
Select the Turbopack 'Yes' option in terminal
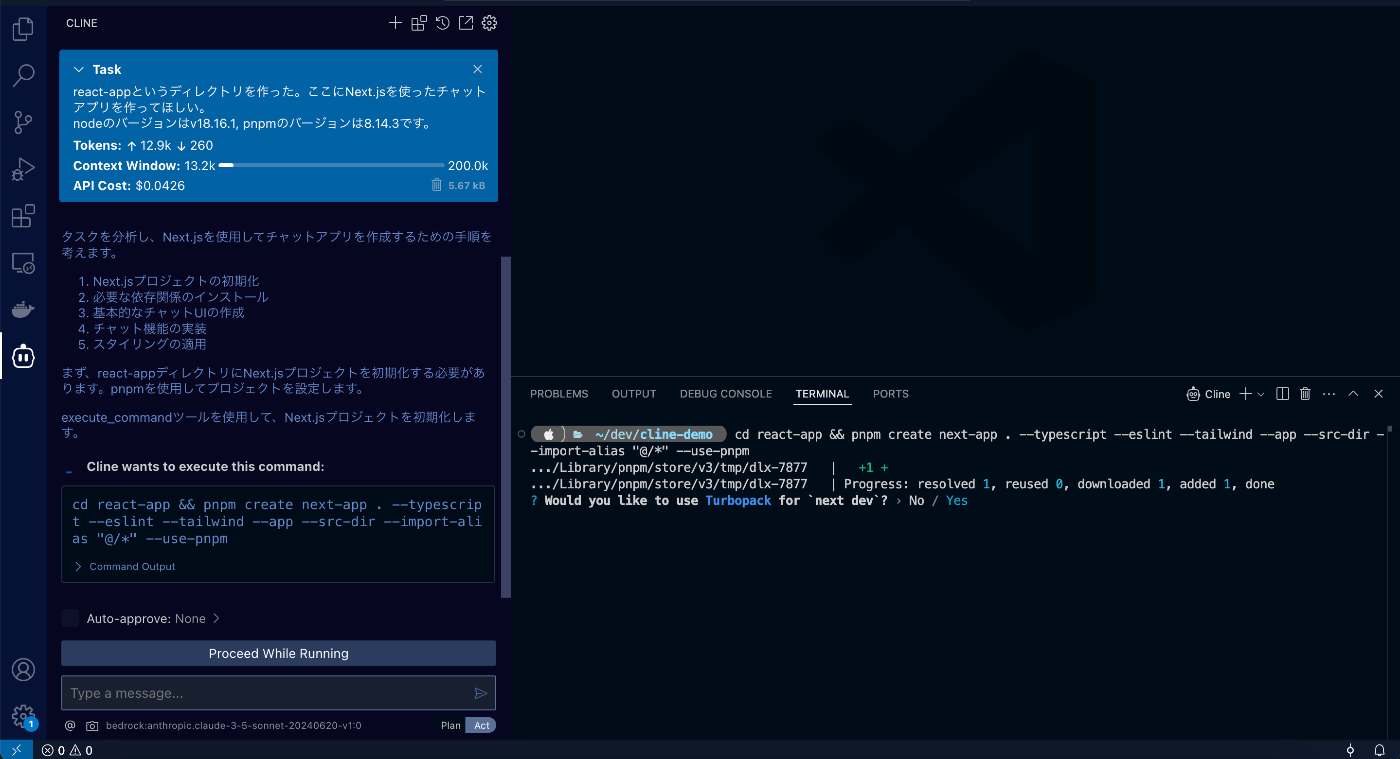coord(957,500)
